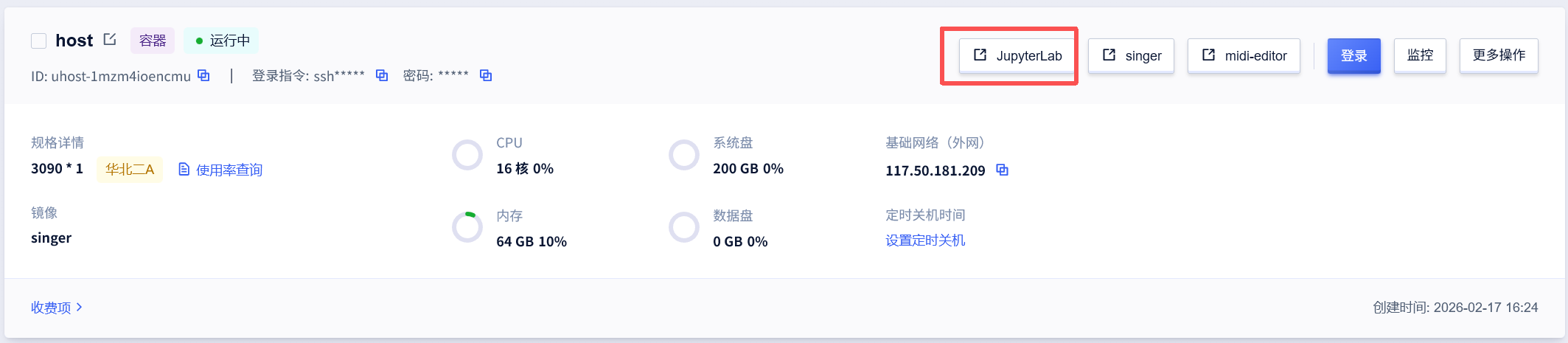The width and height of the screenshot is (1568, 343).
Task: Open JupyterLab in a new window
Action: tap(1017, 56)
